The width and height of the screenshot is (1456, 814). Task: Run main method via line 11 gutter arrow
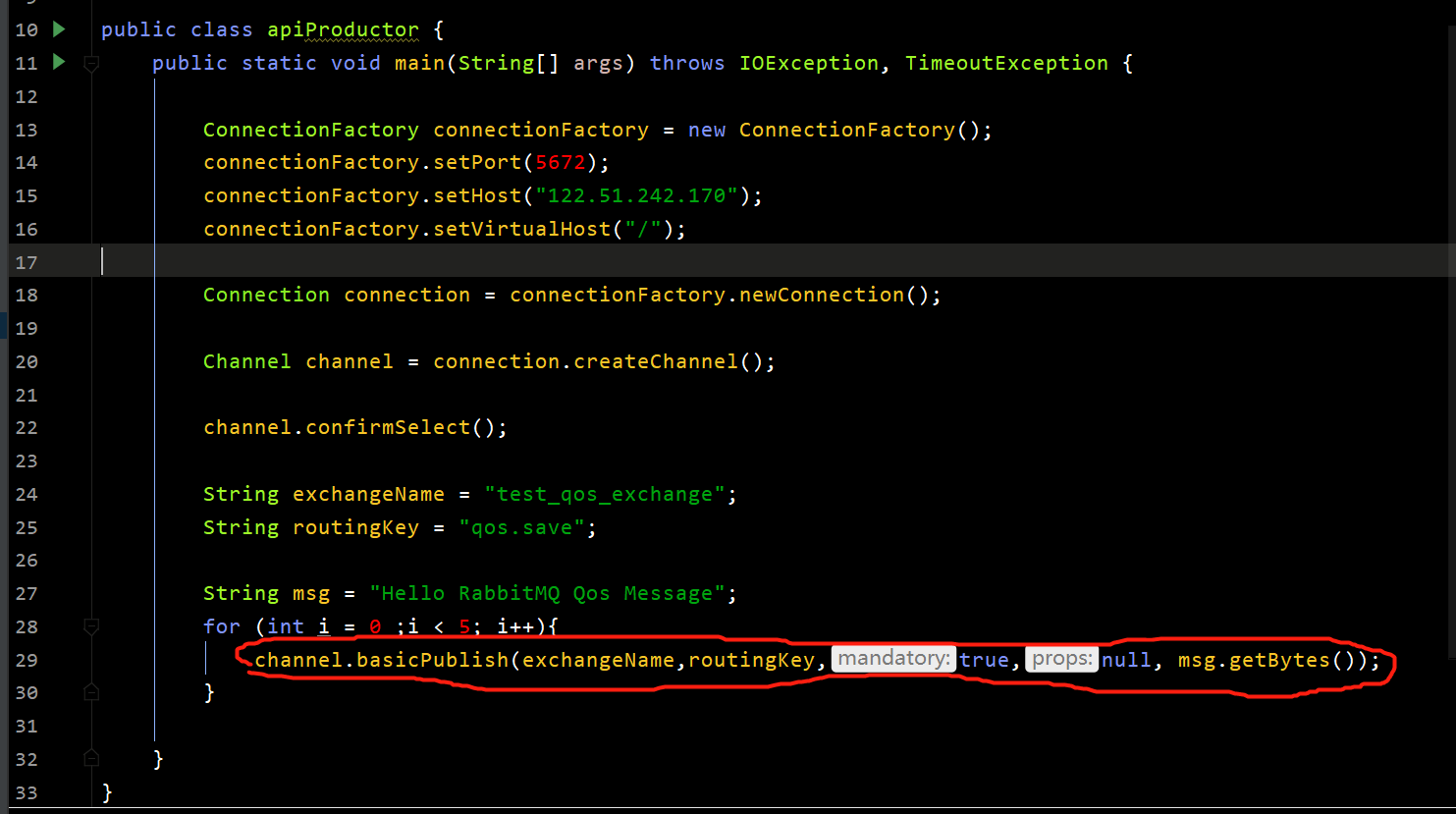click(x=59, y=63)
